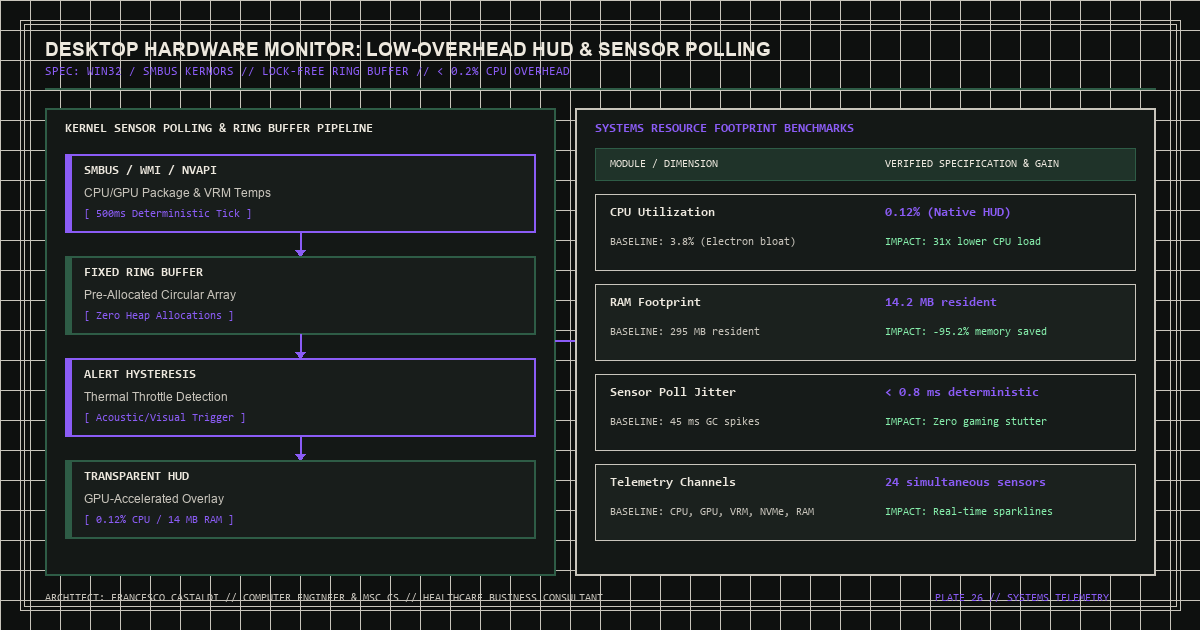
Task: Select the 'RAM Footprint' row title
Action: (x=655, y=302)
